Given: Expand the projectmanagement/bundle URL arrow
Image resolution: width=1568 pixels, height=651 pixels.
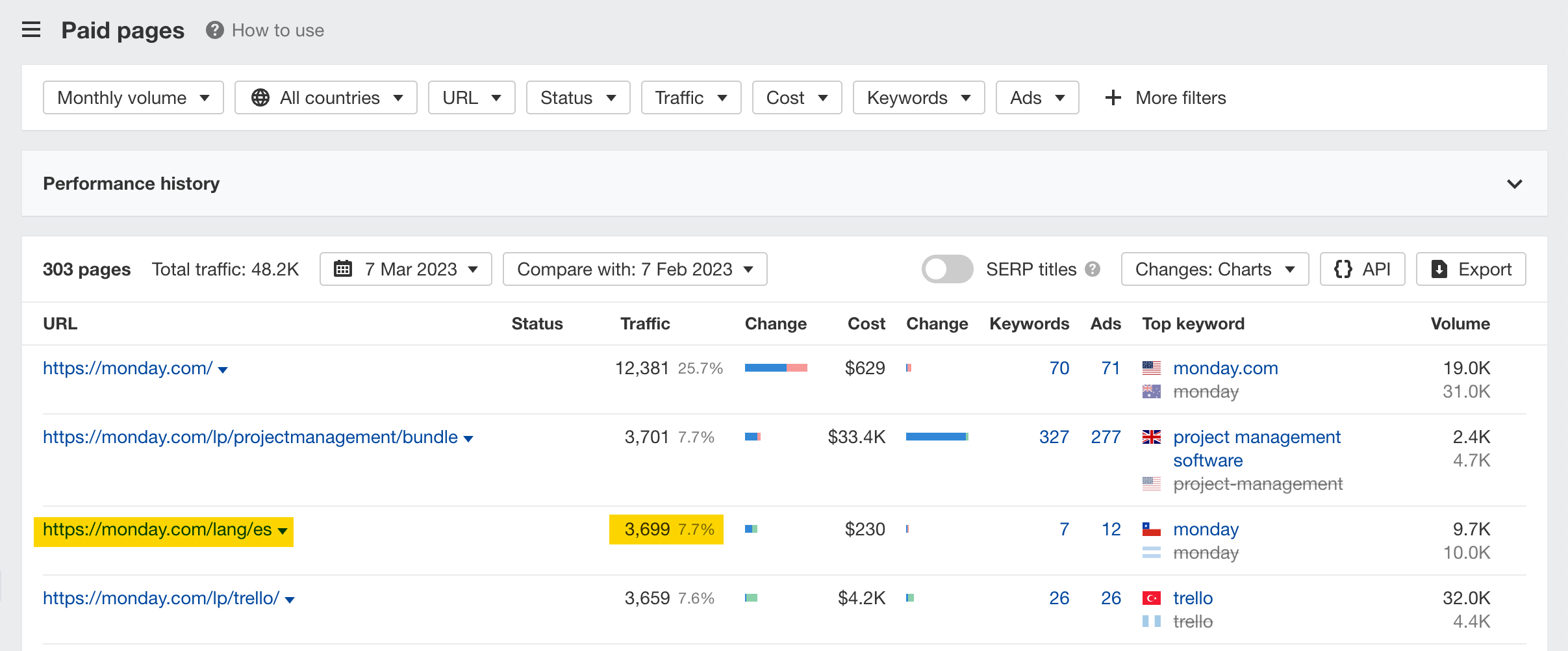Looking at the screenshot, I should click(468, 439).
